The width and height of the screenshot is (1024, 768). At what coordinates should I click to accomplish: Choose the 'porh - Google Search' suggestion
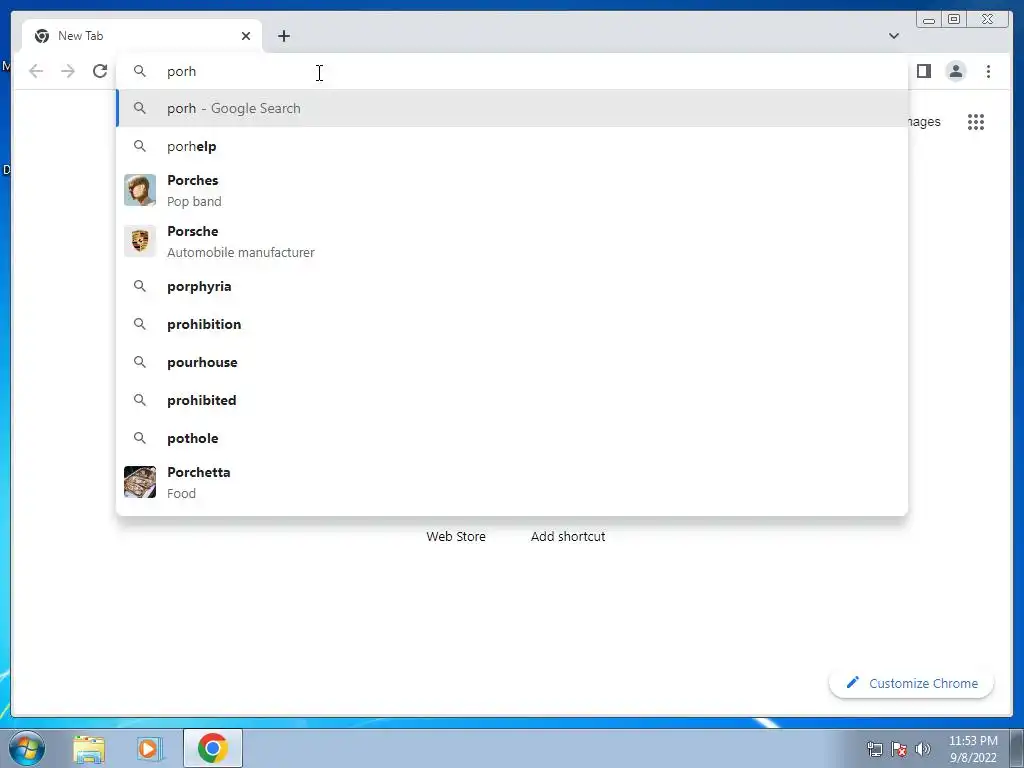click(512, 108)
